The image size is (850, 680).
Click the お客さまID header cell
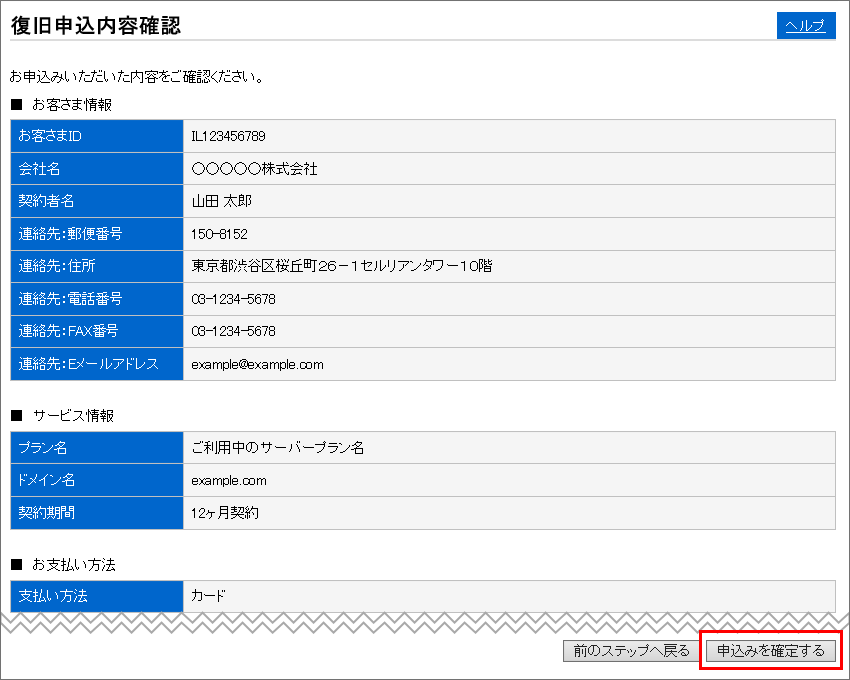[97, 136]
